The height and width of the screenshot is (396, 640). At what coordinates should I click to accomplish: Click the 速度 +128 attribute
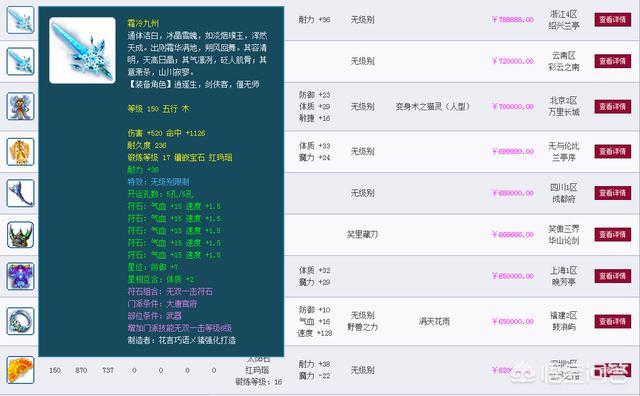[x=315, y=333]
